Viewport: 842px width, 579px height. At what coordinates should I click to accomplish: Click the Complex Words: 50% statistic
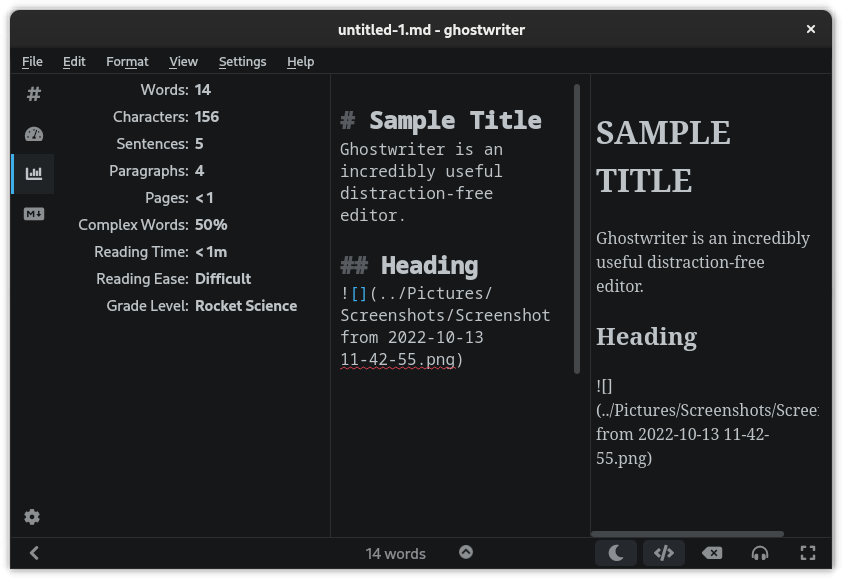coord(153,225)
